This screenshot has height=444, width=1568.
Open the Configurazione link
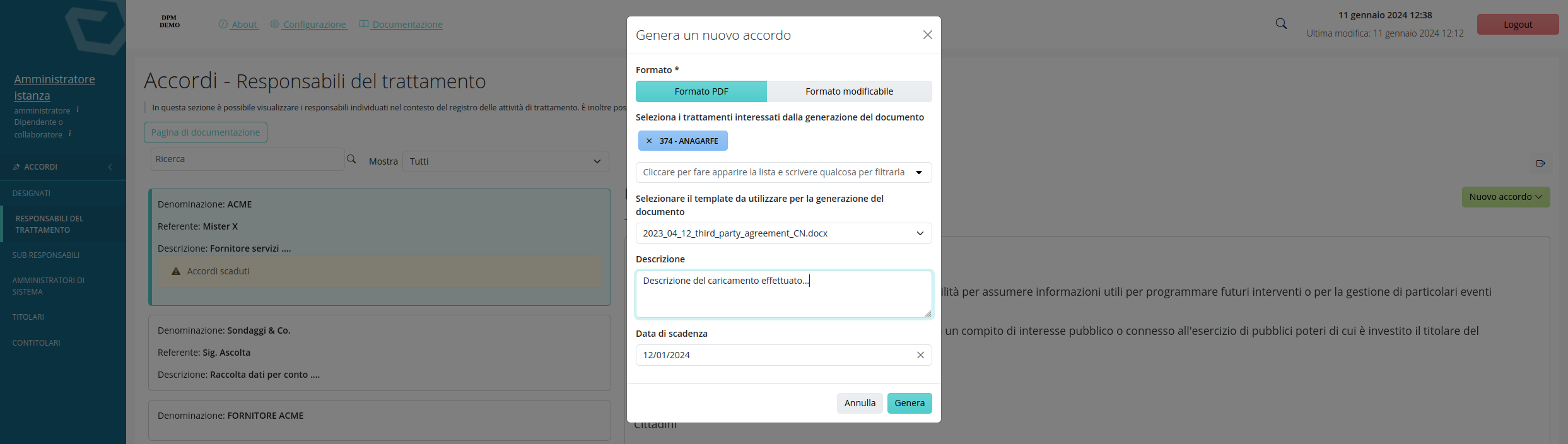(315, 25)
